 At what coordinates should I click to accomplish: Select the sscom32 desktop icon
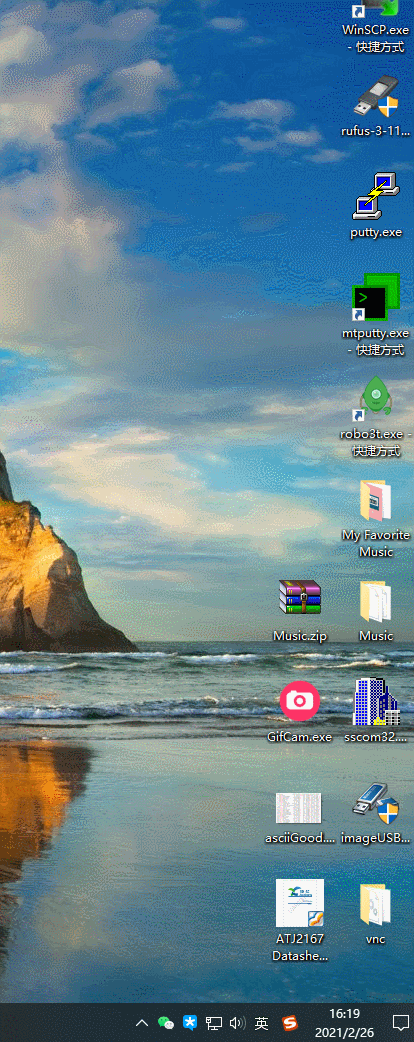376,701
